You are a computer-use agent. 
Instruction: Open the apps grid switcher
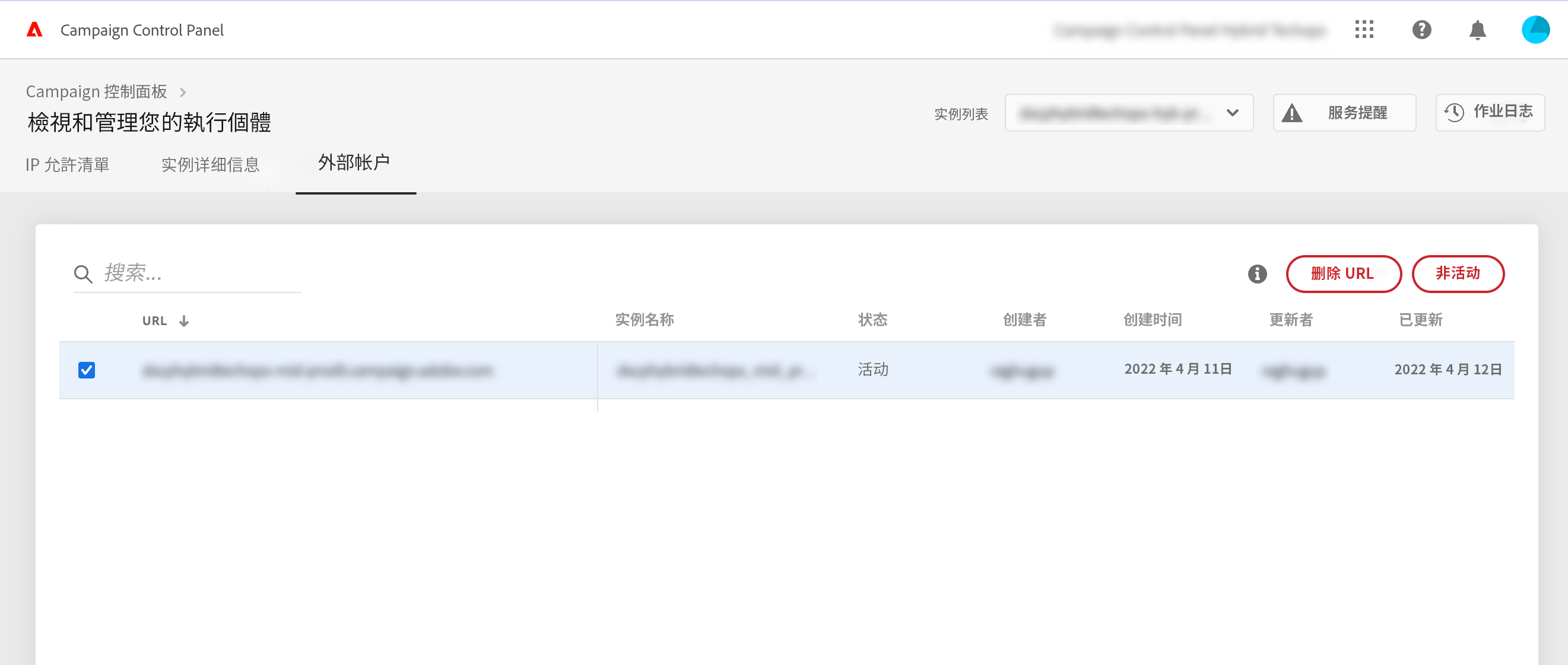pos(1364,30)
